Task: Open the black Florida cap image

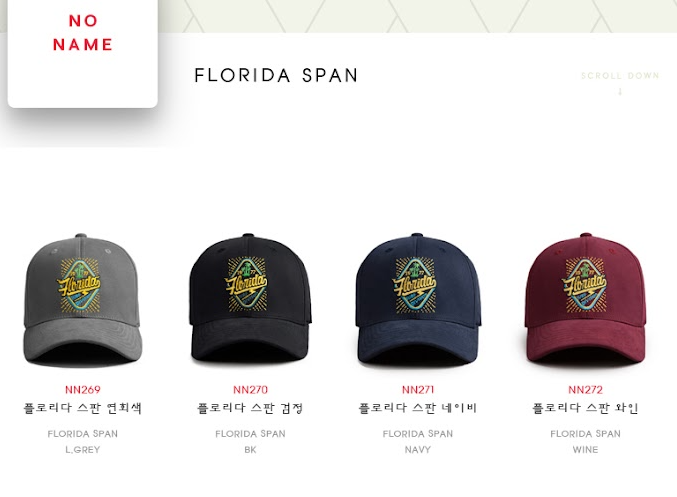Action: point(250,300)
